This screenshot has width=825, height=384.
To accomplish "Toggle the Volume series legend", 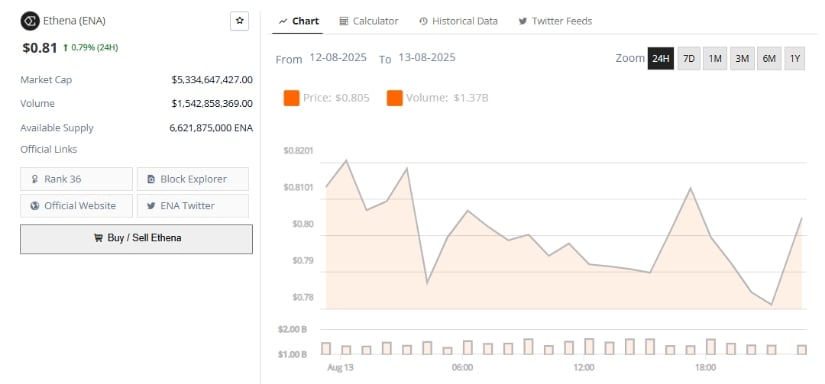I will tap(437, 98).
